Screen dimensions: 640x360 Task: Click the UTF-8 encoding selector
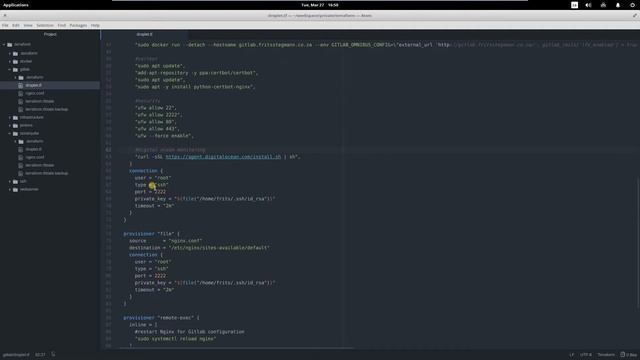click(586, 355)
